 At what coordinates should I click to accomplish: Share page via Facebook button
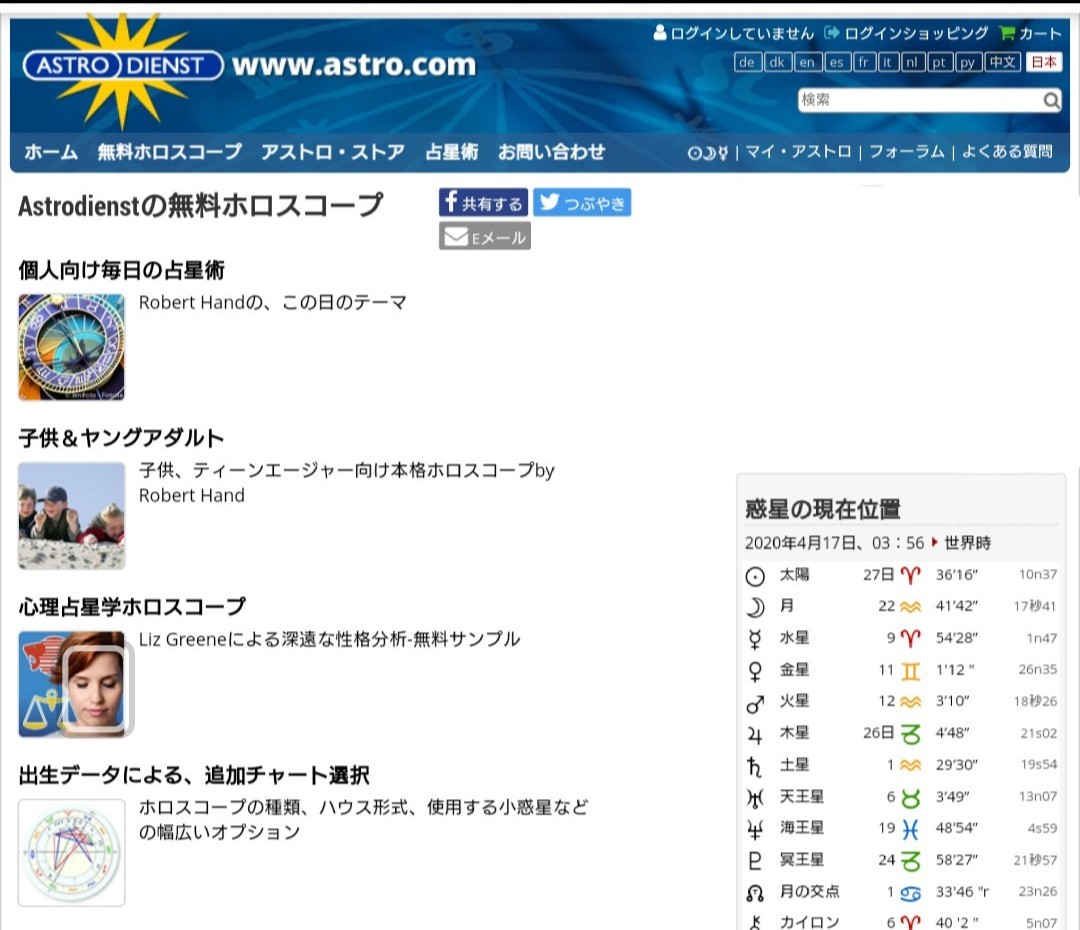tap(484, 203)
